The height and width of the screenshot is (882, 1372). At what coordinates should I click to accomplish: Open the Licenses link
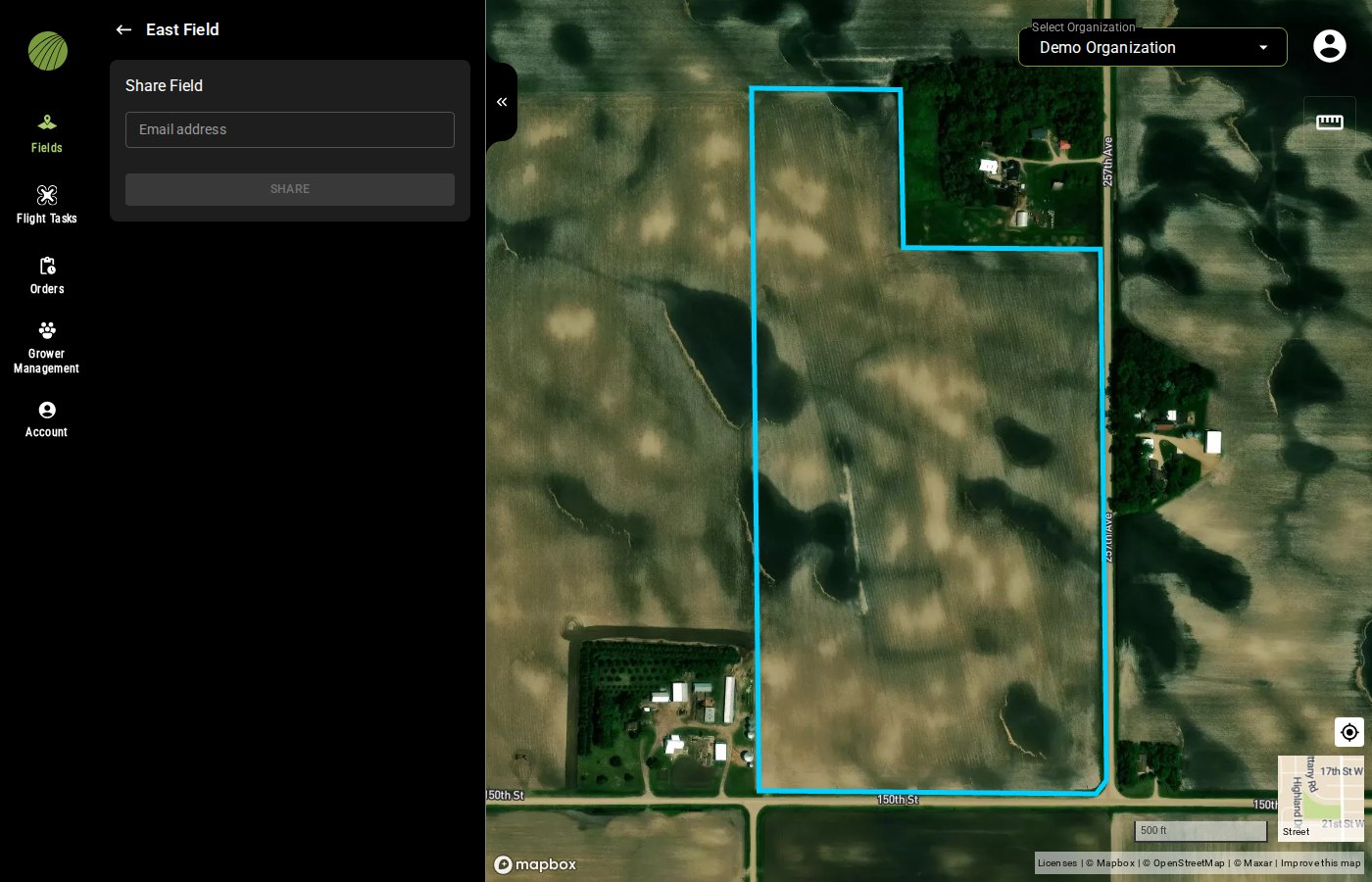click(x=1057, y=863)
